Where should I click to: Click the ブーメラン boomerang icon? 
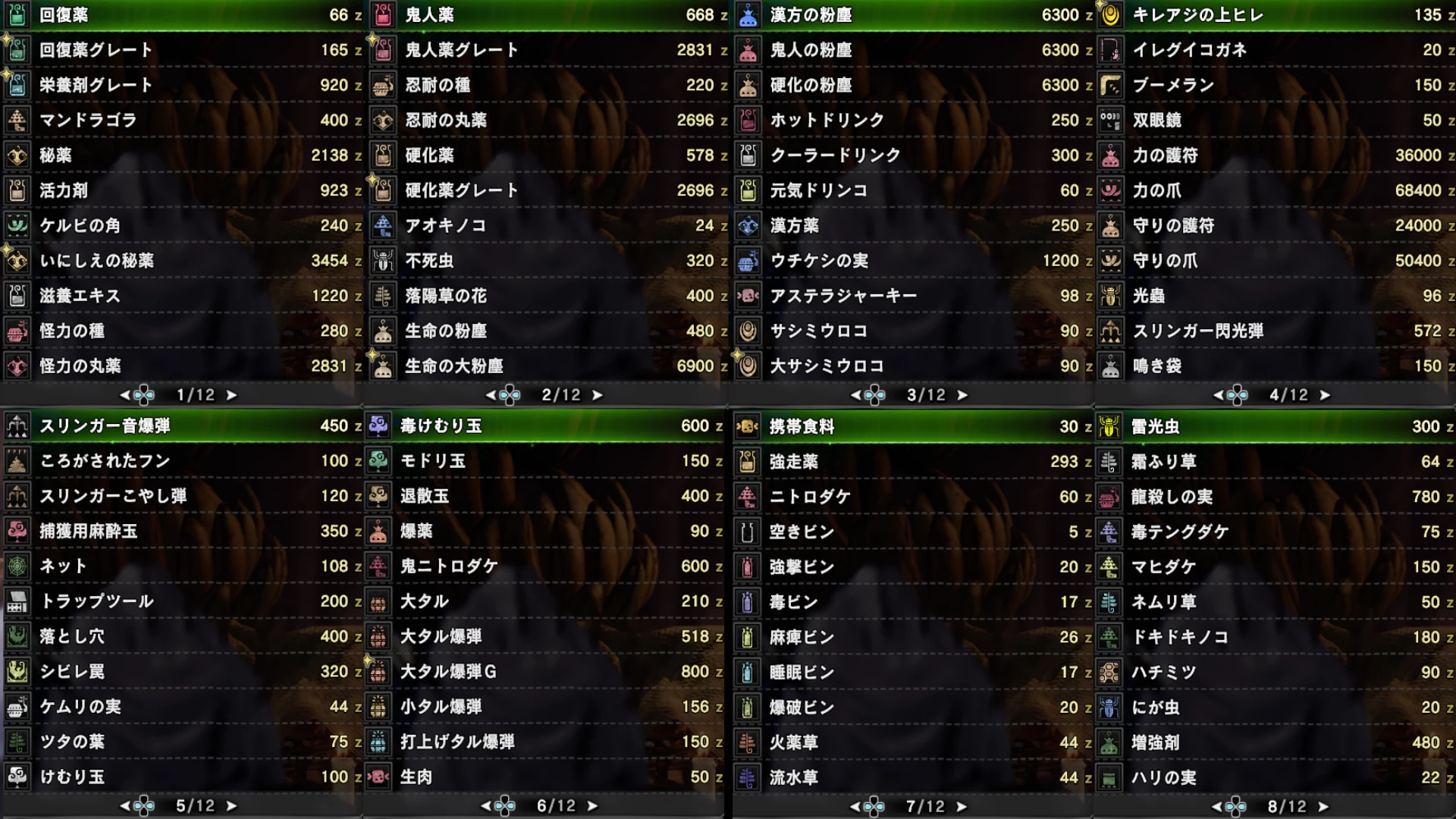click(1110, 85)
